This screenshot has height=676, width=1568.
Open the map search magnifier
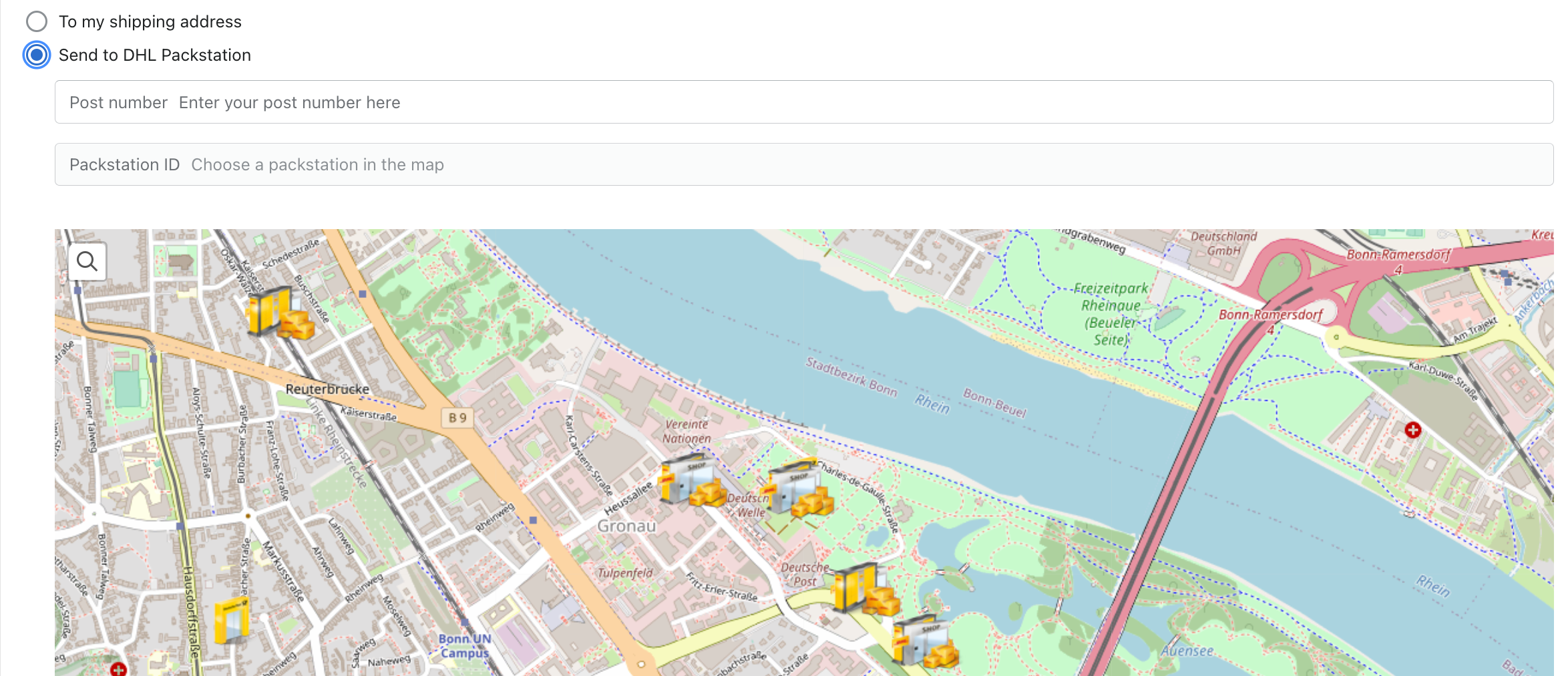tap(87, 261)
